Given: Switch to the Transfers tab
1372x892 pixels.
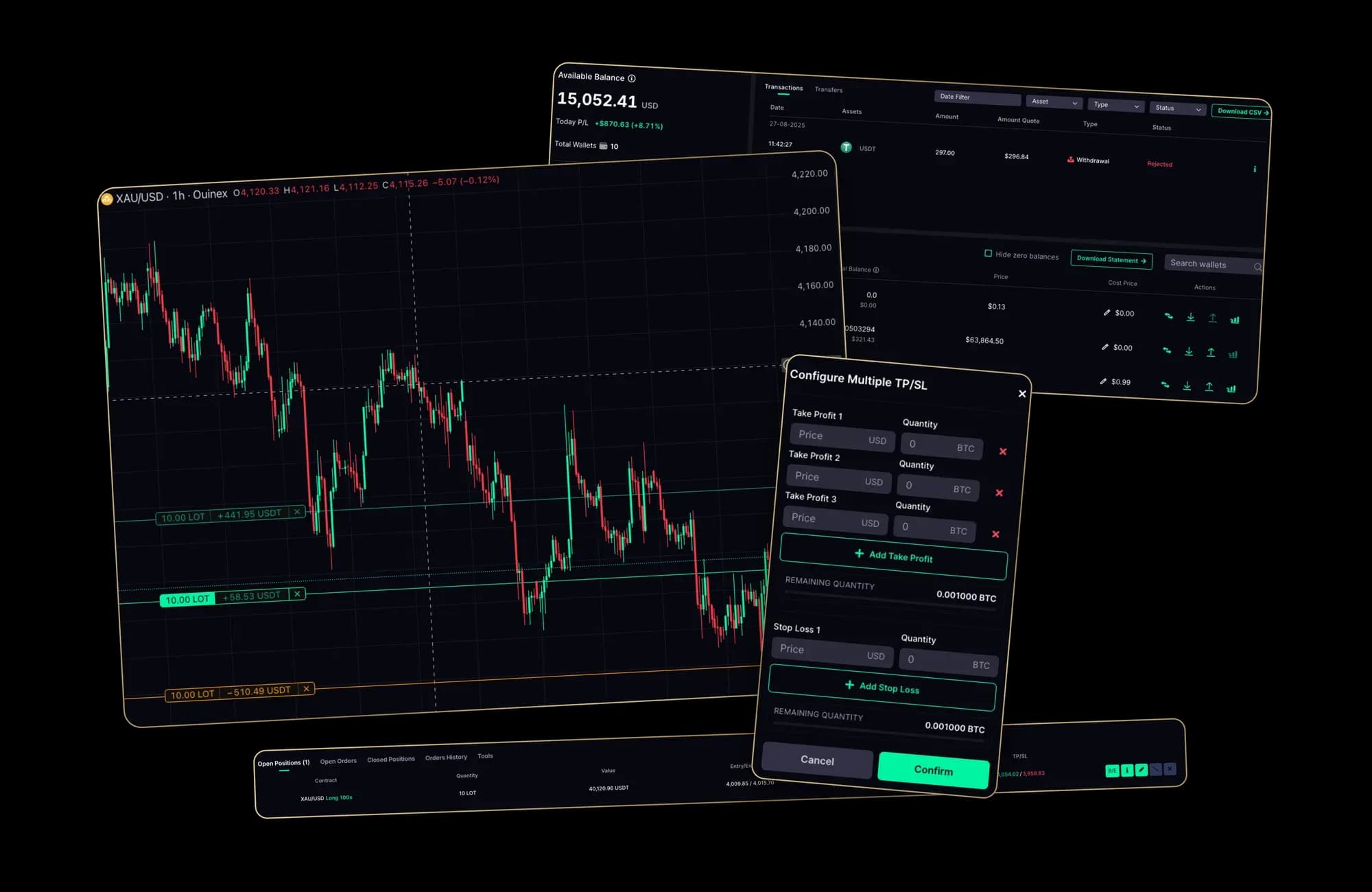Looking at the screenshot, I should coord(829,90).
